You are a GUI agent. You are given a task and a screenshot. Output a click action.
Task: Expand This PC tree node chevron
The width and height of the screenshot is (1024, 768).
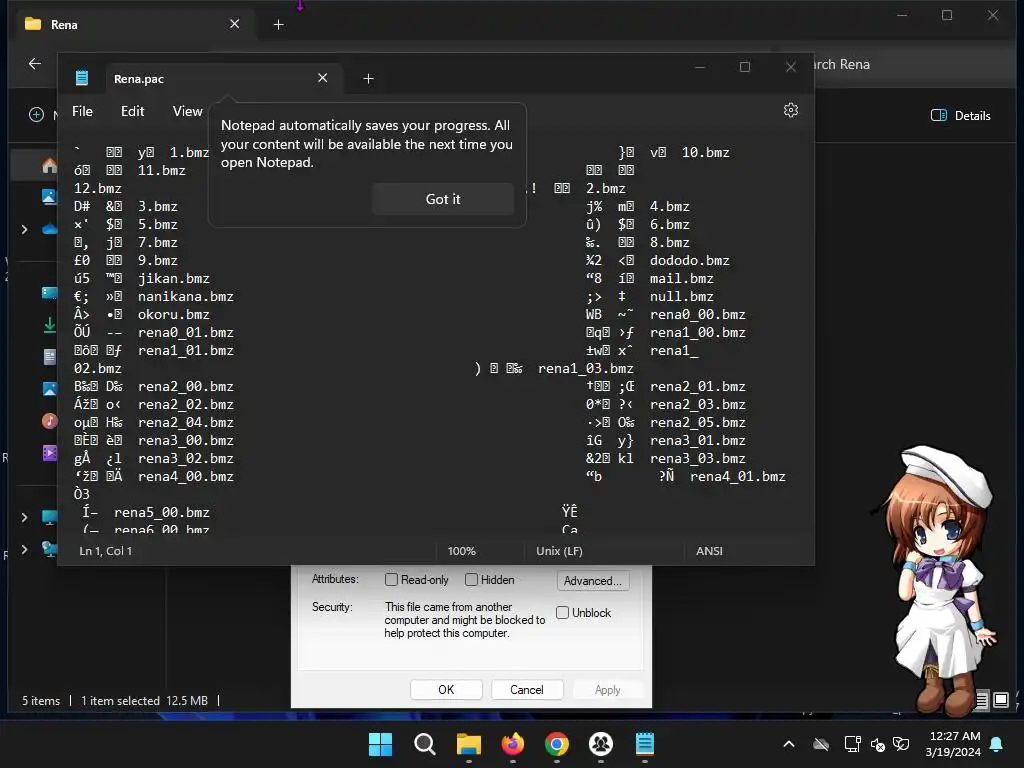[24, 517]
